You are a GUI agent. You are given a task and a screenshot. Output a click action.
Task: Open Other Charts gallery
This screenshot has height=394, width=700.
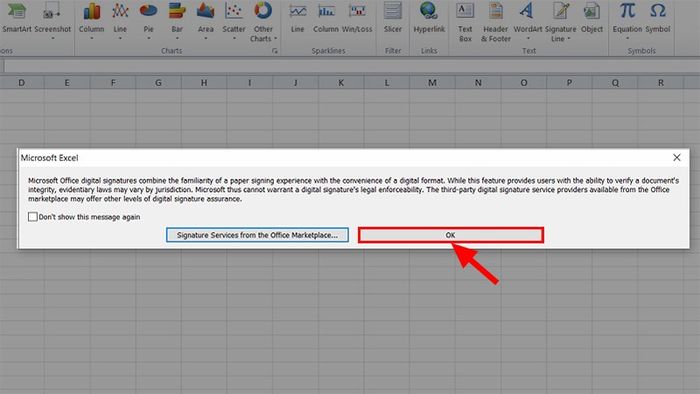pos(263,20)
